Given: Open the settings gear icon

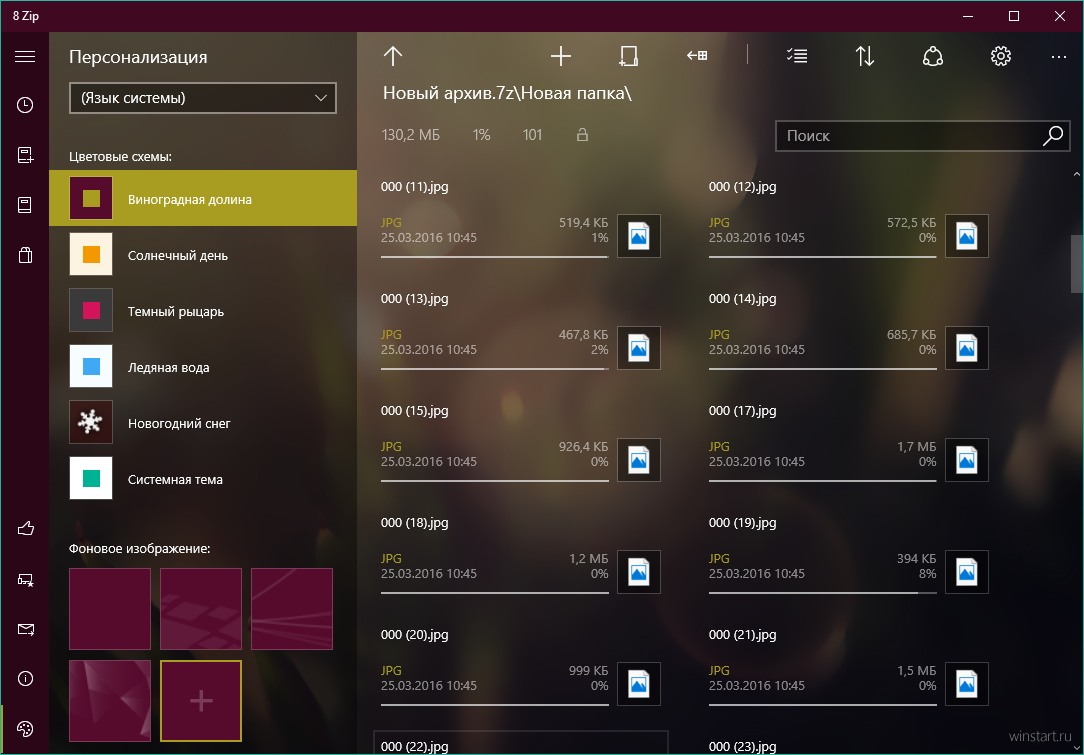Looking at the screenshot, I should pyautogui.click(x=1000, y=56).
